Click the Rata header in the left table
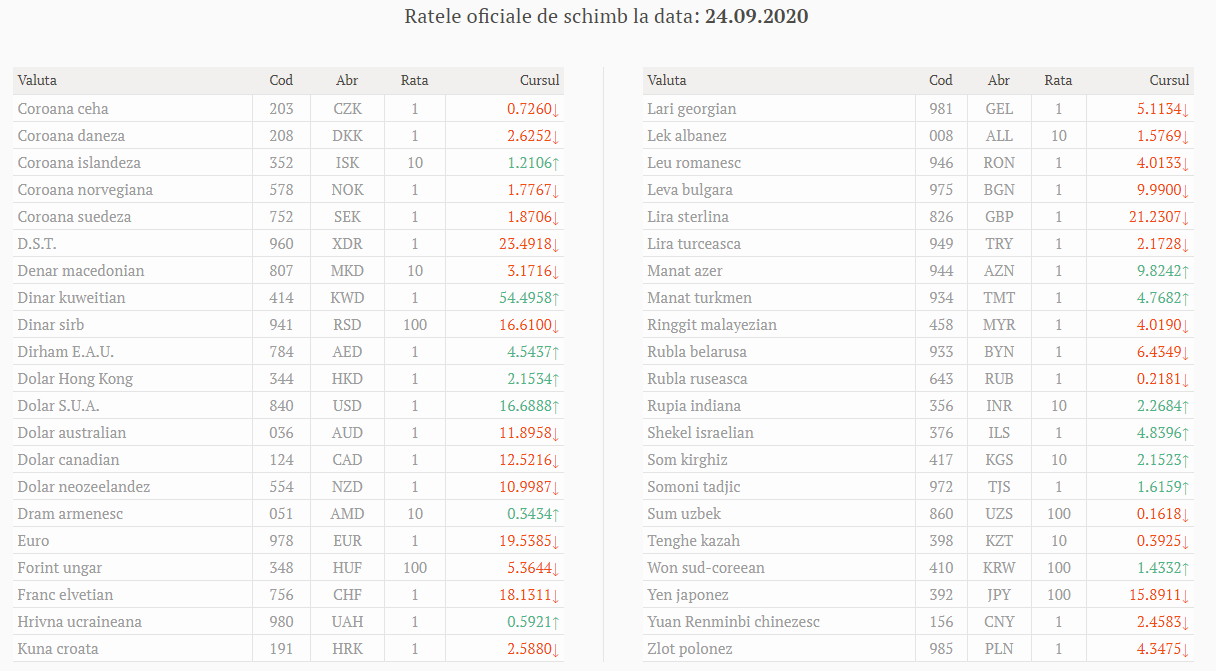This screenshot has width=1216, height=671. (414, 80)
